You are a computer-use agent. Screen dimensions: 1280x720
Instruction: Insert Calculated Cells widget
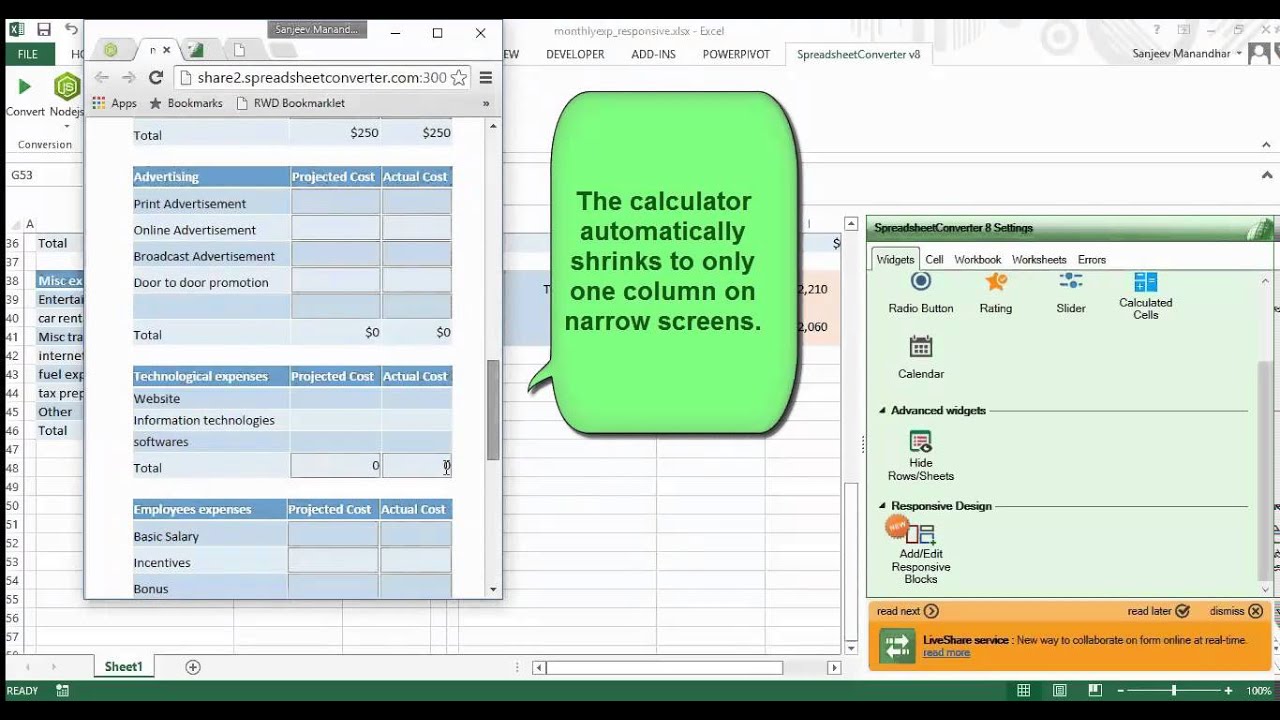point(1145,296)
